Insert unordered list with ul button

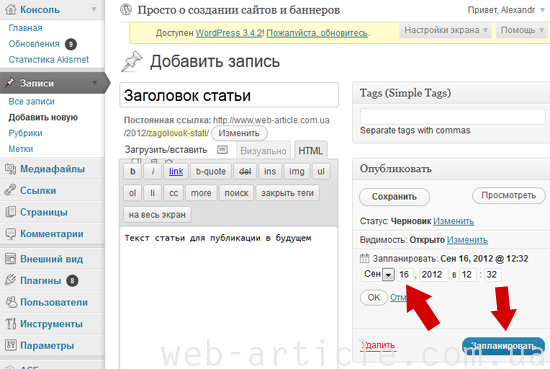coord(321,171)
